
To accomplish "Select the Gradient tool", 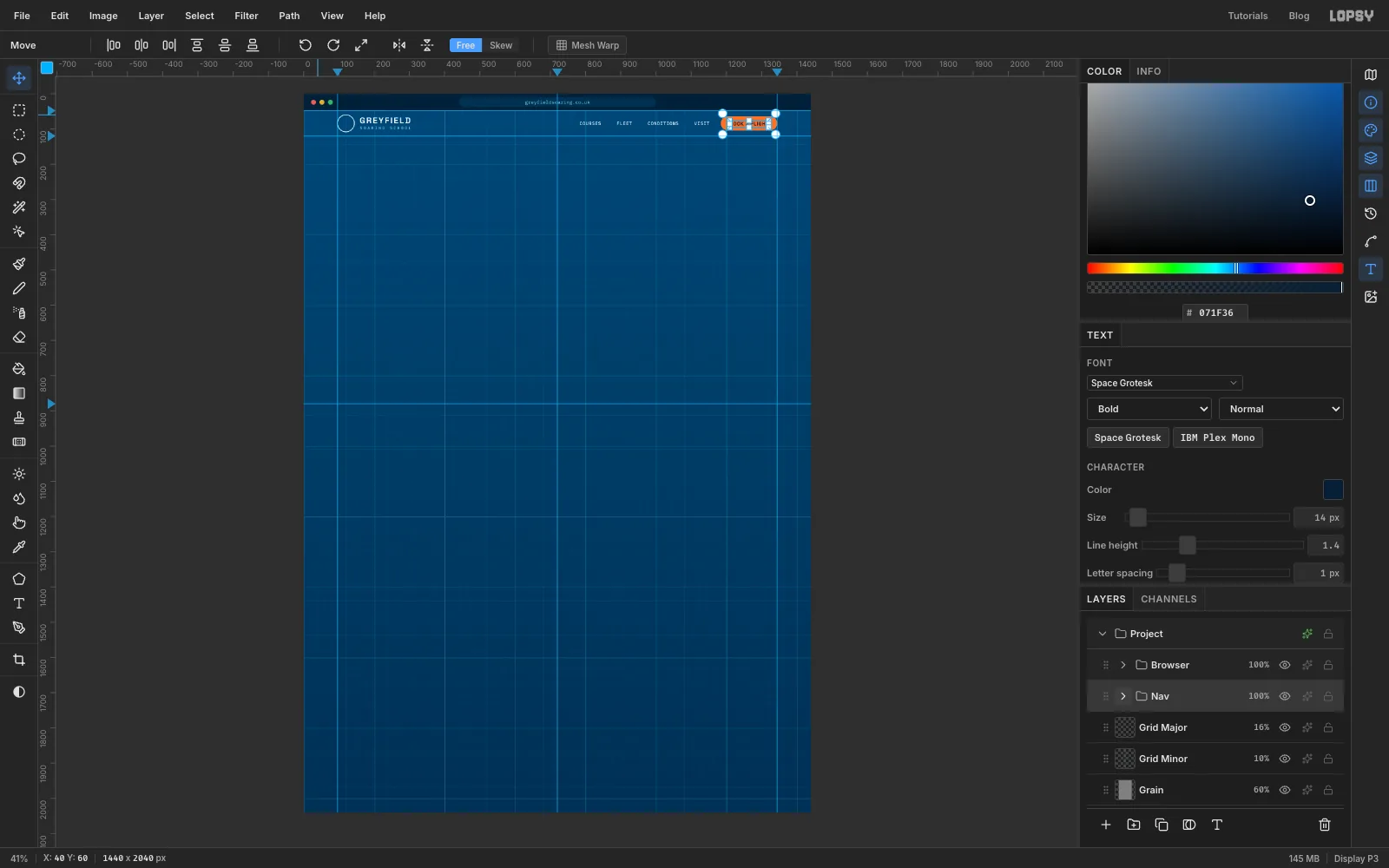I will click(19, 393).
